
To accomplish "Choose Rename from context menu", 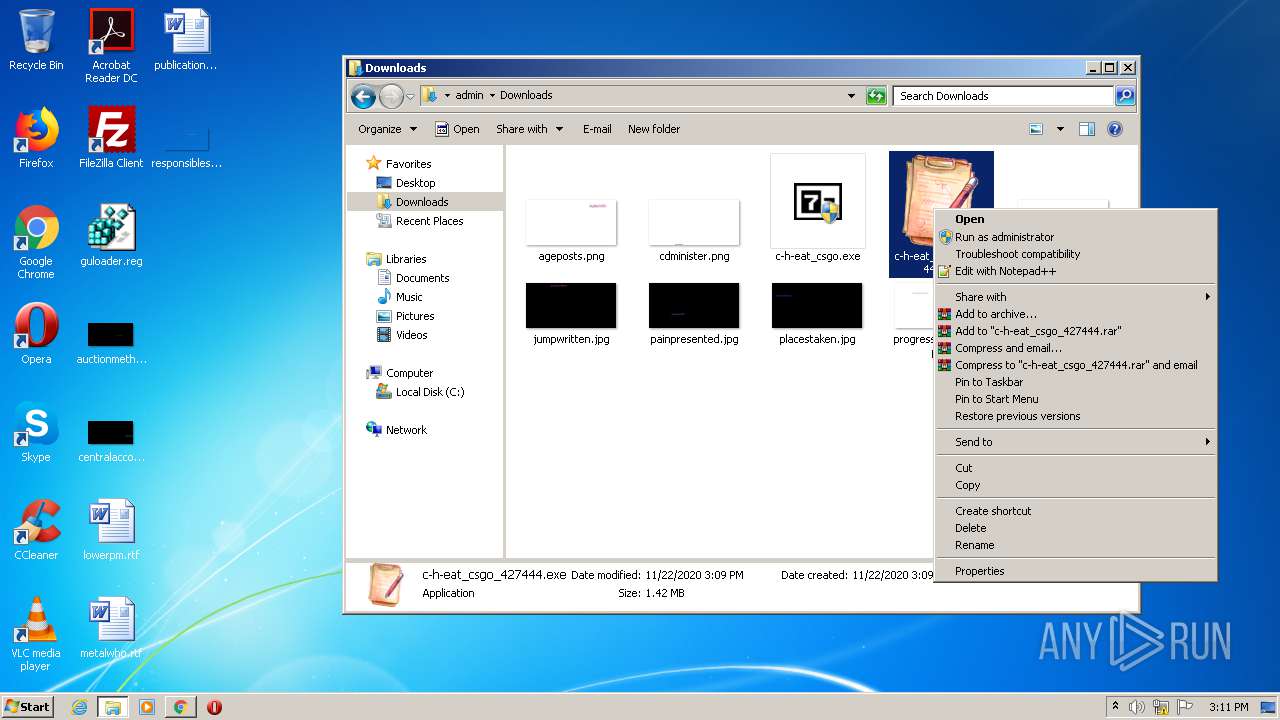I will click(x=1076, y=545).
